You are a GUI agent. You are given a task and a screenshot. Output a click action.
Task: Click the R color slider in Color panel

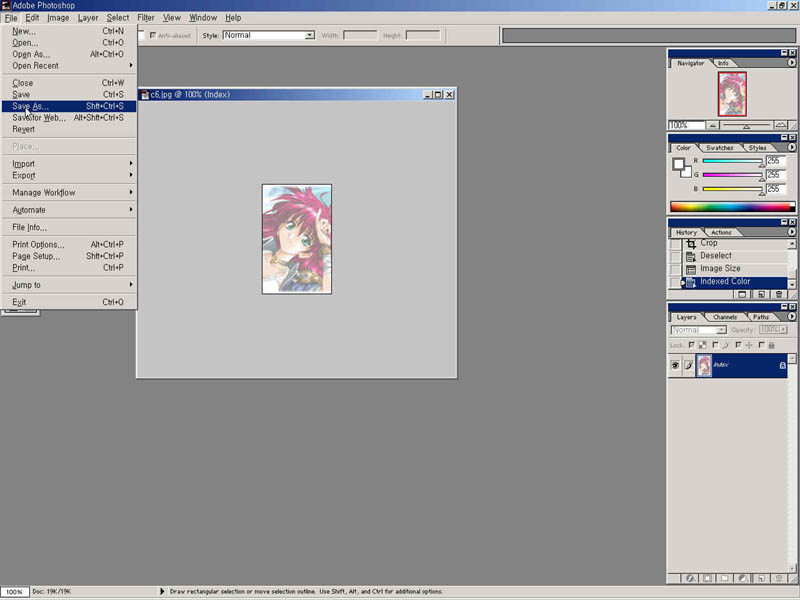733,161
